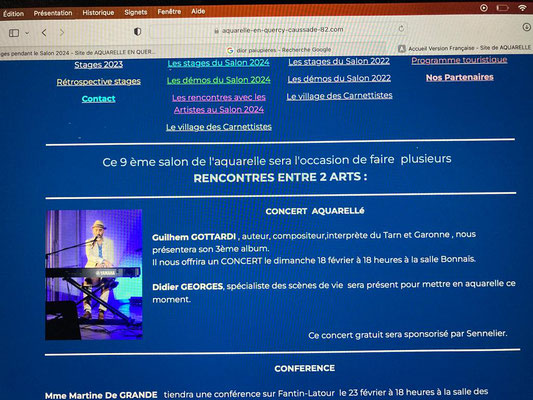Screen dimensions: 533x400
Task: Open Les rencontres avec les Artistes link
Action: 219,103
